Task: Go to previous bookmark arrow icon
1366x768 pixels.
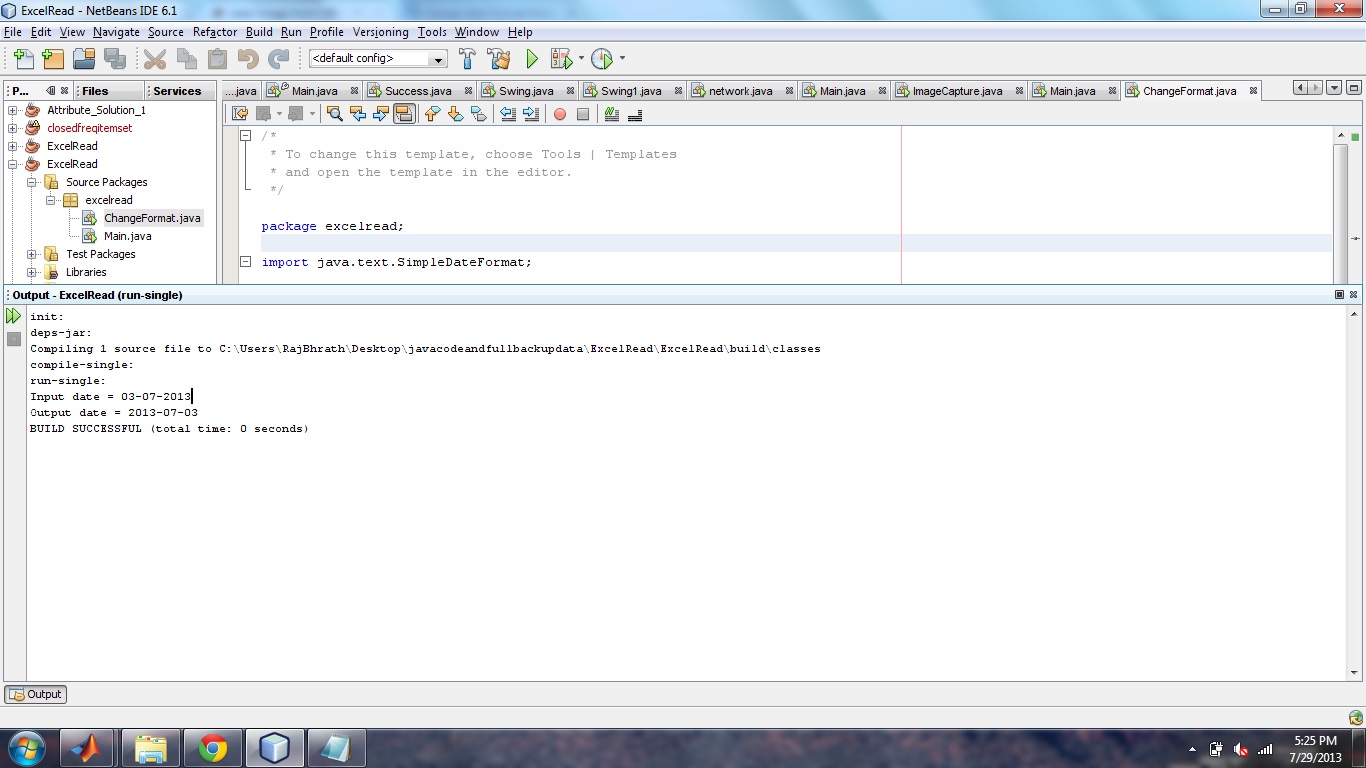Action: point(432,114)
